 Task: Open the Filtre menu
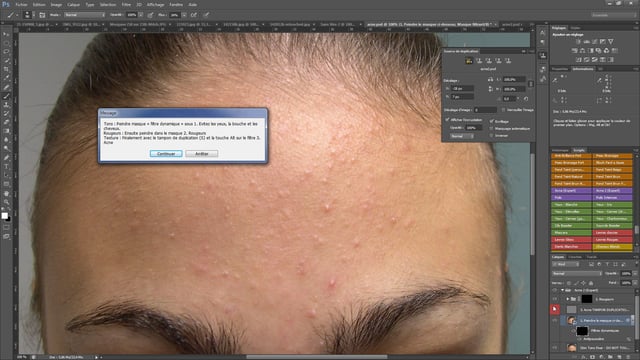click(127, 4)
